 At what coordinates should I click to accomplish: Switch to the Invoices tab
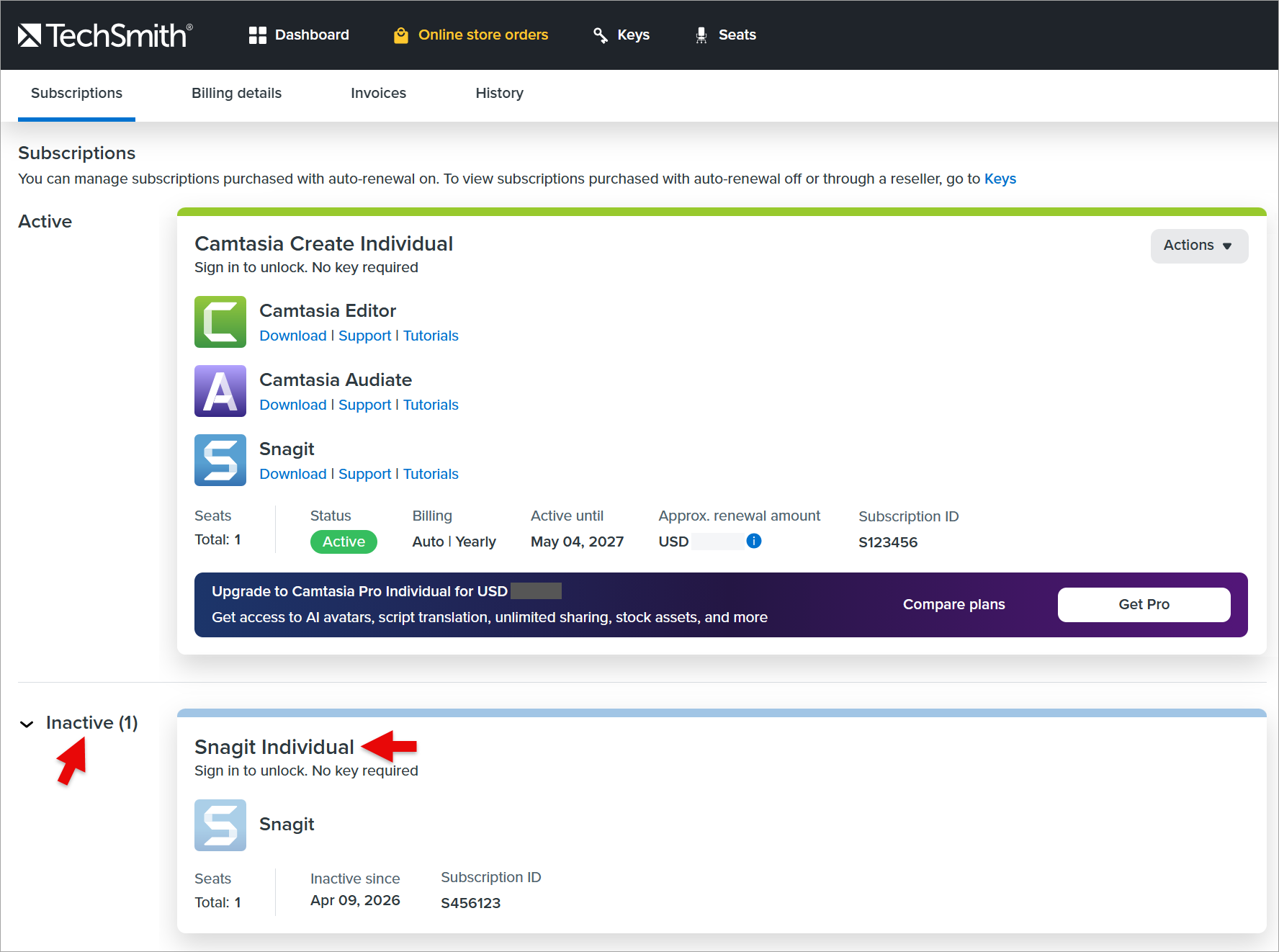click(x=378, y=94)
